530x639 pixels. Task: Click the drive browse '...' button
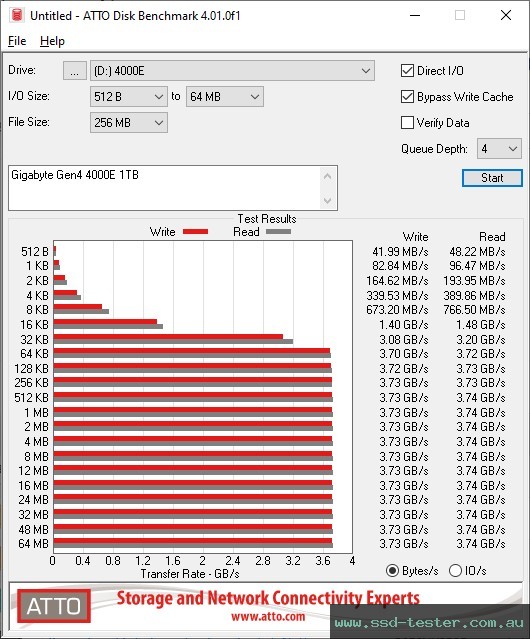(75, 71)
